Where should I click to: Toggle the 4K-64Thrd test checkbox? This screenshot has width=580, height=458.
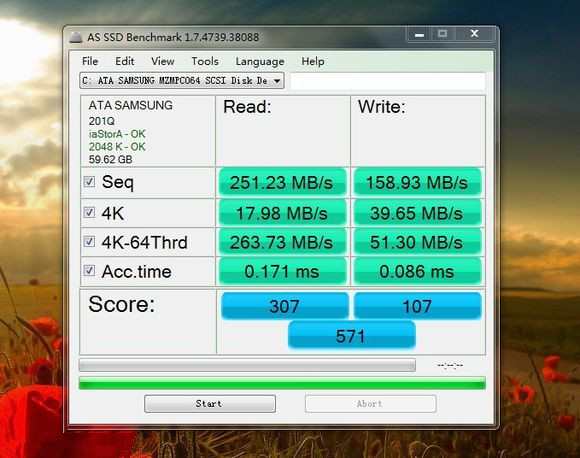coord(89,242)
